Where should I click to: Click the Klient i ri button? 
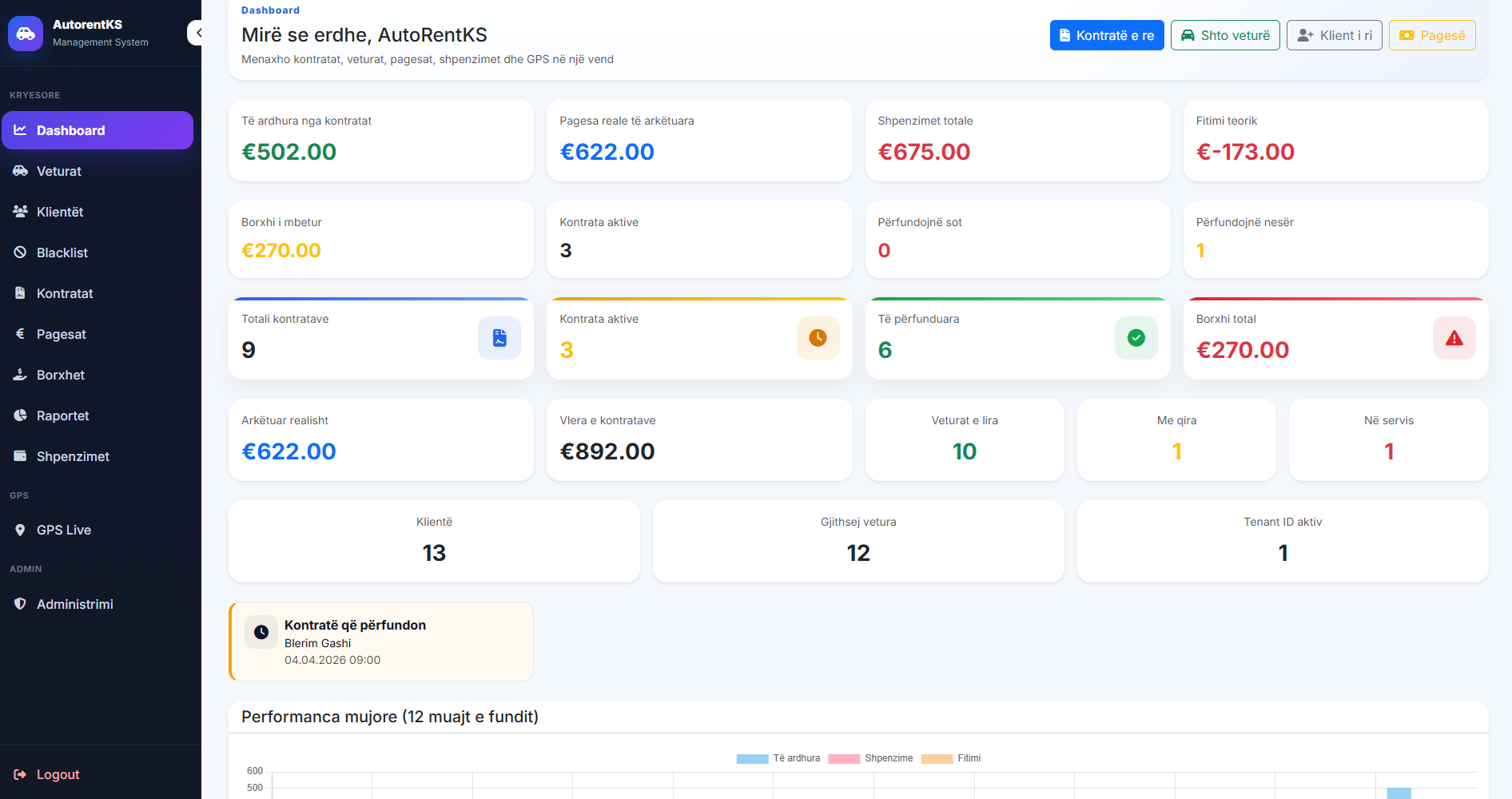pyautogui.click(x=1334, y=35)
